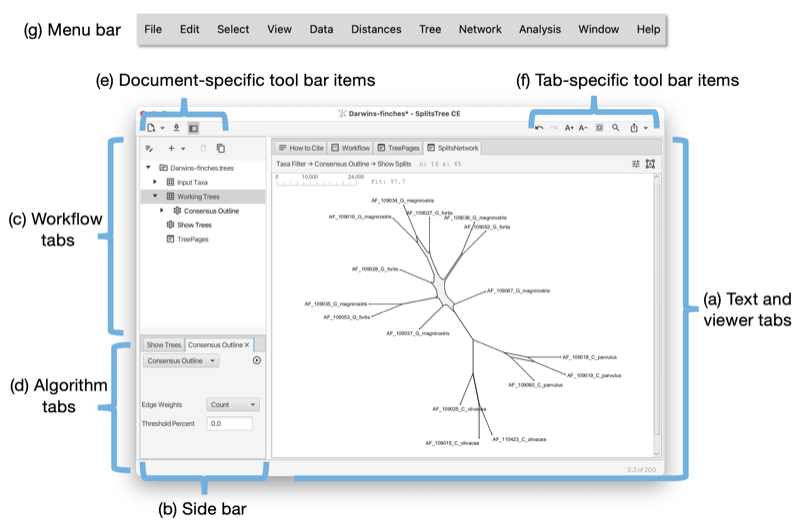This screenshot has height=527, width=800.
Task: Expand the Input Taxa tree node
Action: (x=155, y=182)
